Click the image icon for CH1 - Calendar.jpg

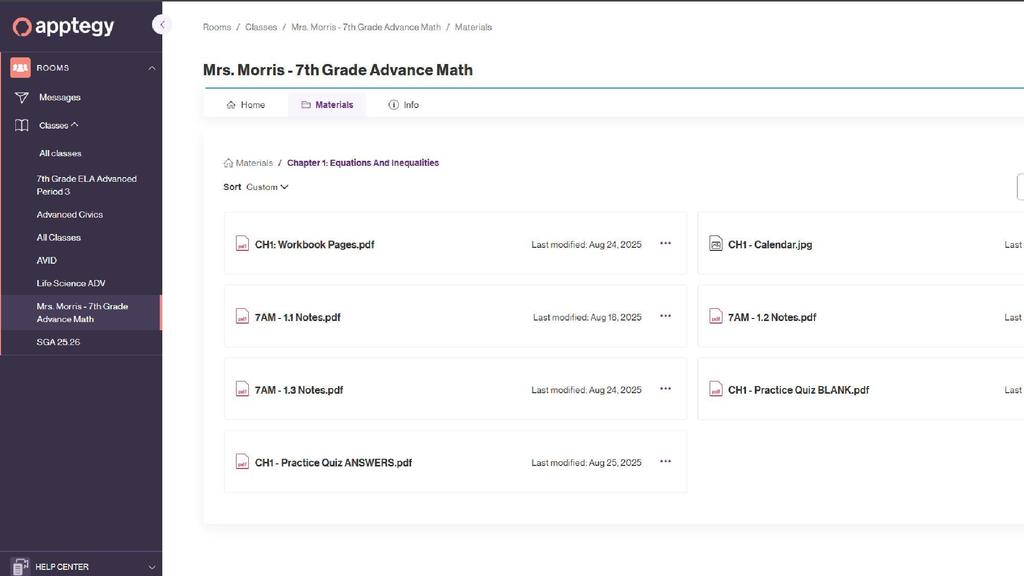(716, 244)
